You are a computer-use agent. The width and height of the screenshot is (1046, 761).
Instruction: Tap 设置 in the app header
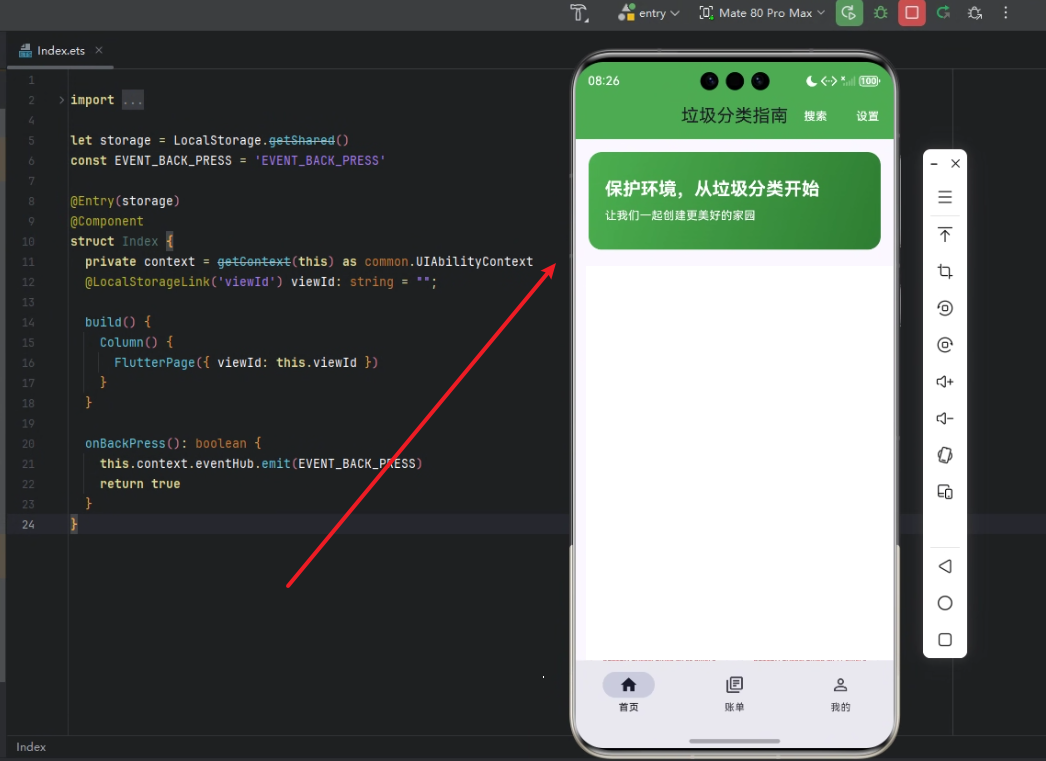pos(867,116)
